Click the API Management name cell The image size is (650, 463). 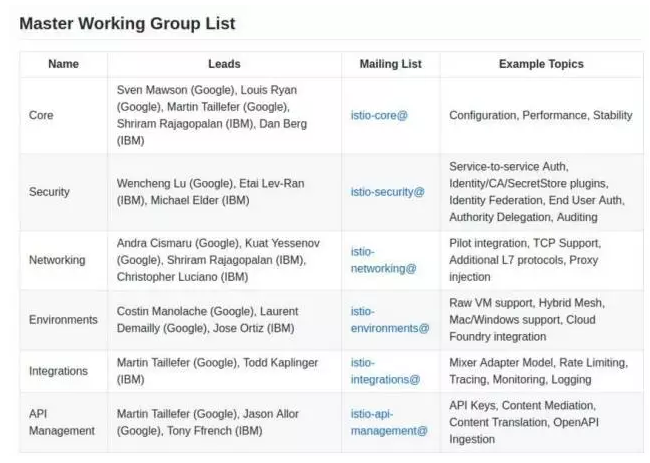point(63,422)
